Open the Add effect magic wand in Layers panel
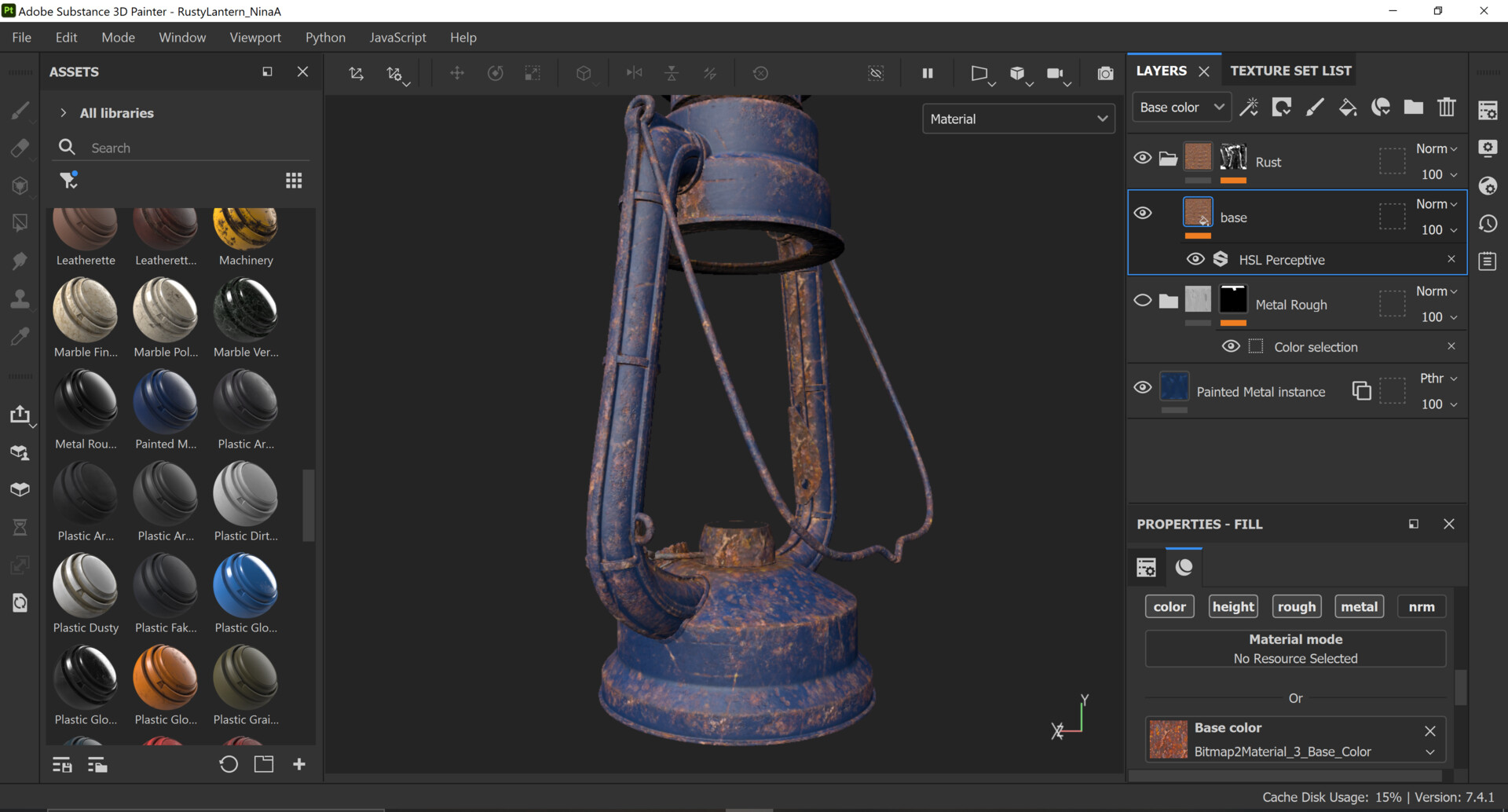 [1250, 107]
